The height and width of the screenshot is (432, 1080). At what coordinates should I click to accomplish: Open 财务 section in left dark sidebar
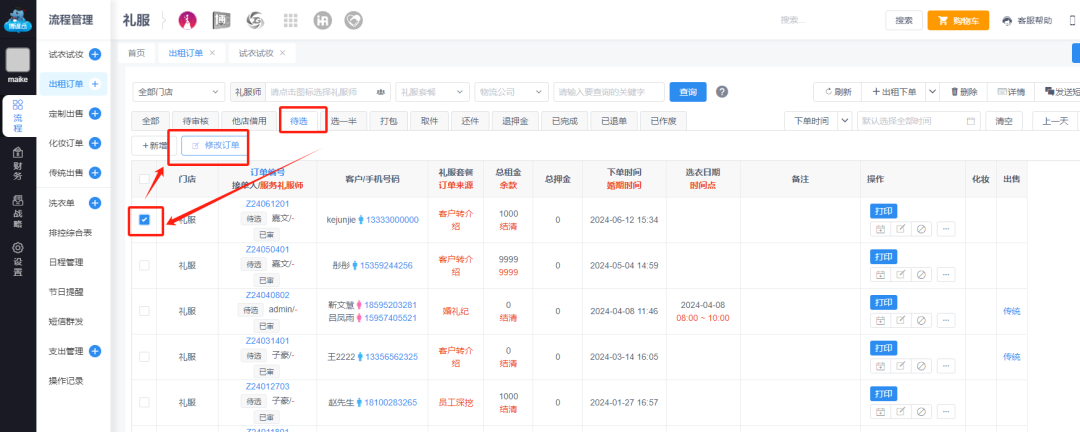coord(18,162)
